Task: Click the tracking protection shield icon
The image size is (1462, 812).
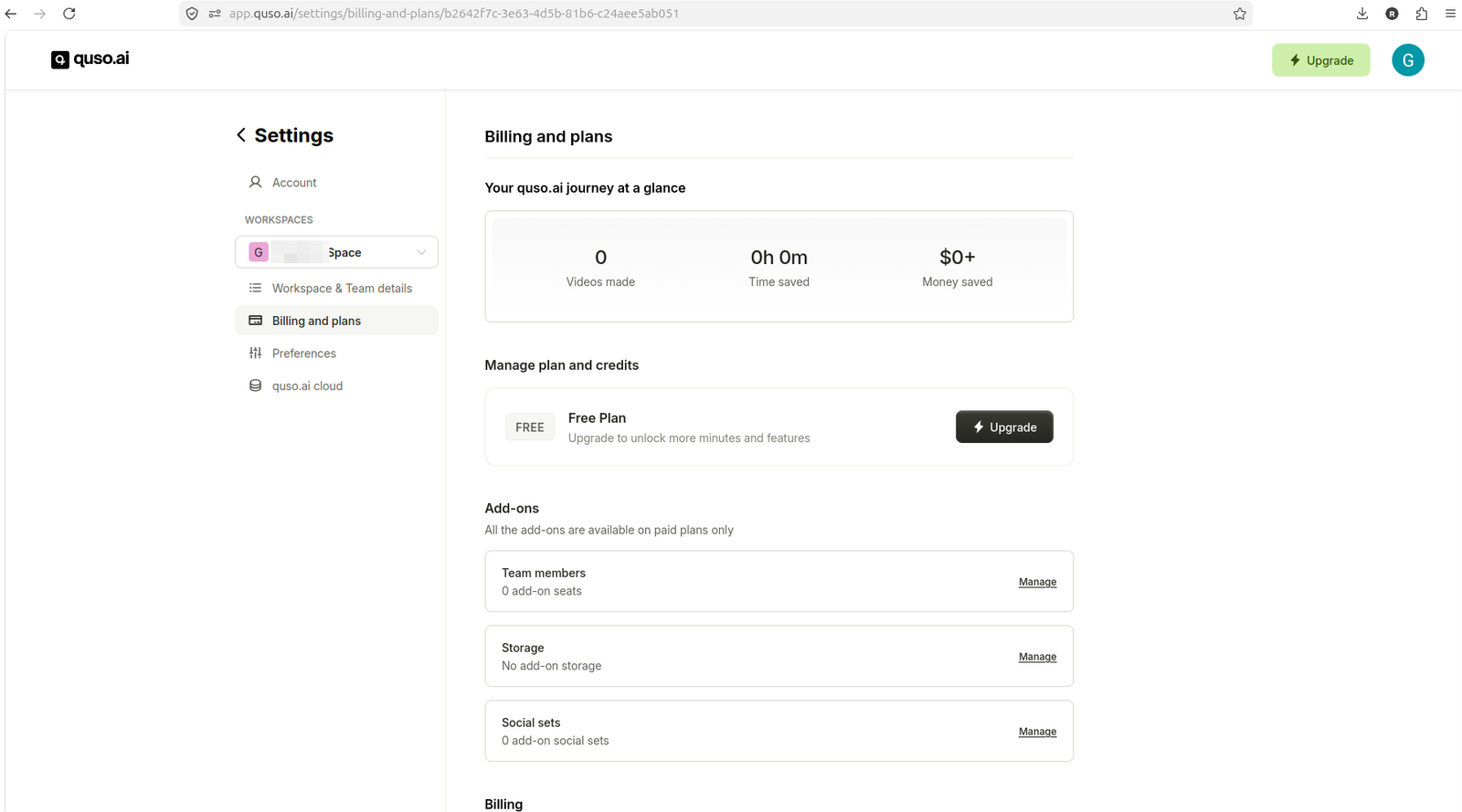Action: [192, 14]
